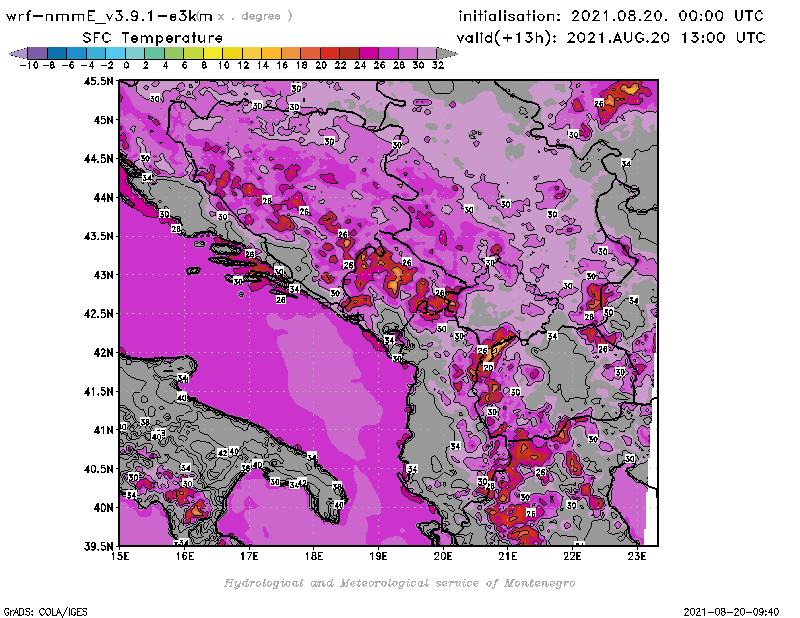
Task: Click the Montenegro service credit line
Action: [399, 583]
